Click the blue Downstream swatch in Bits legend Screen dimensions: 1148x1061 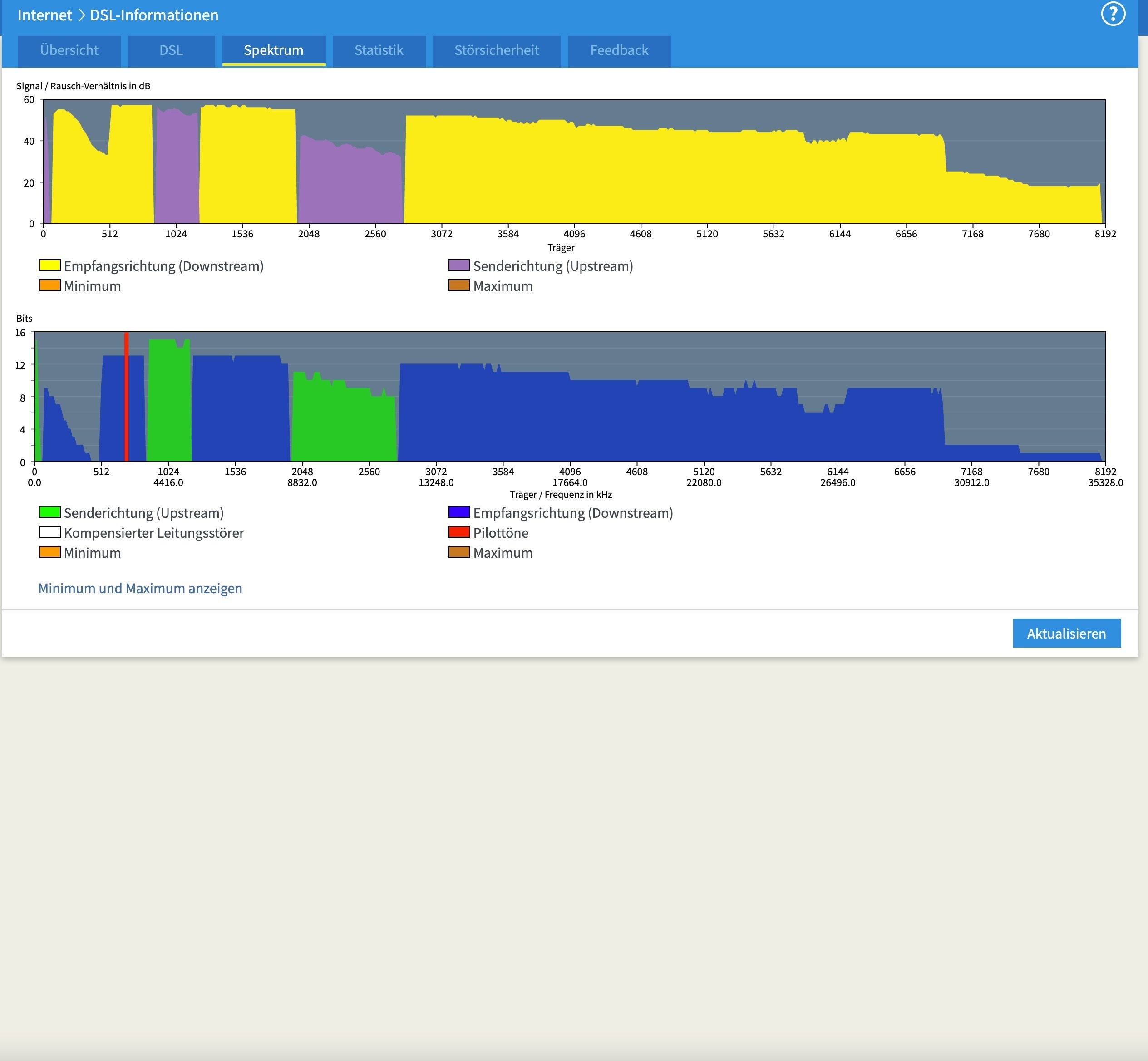459,512
